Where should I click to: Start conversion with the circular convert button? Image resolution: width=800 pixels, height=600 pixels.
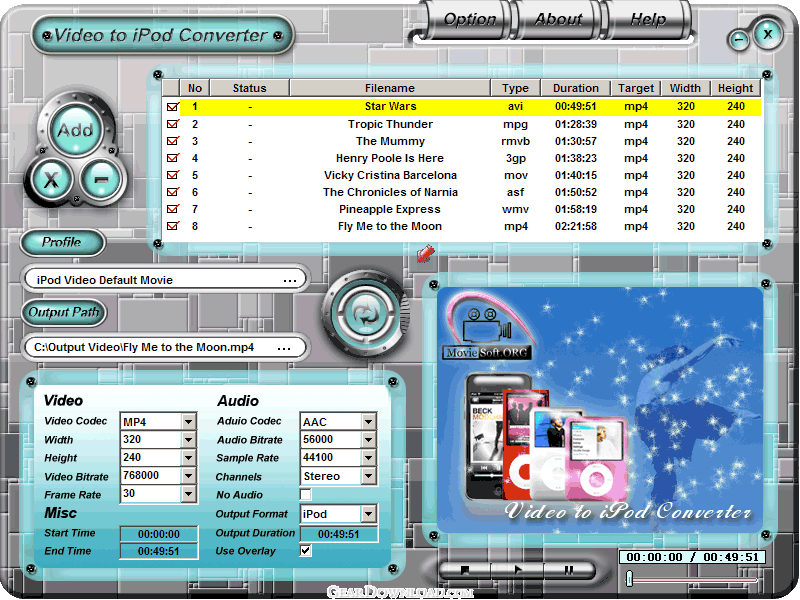[x=365, y=313]
